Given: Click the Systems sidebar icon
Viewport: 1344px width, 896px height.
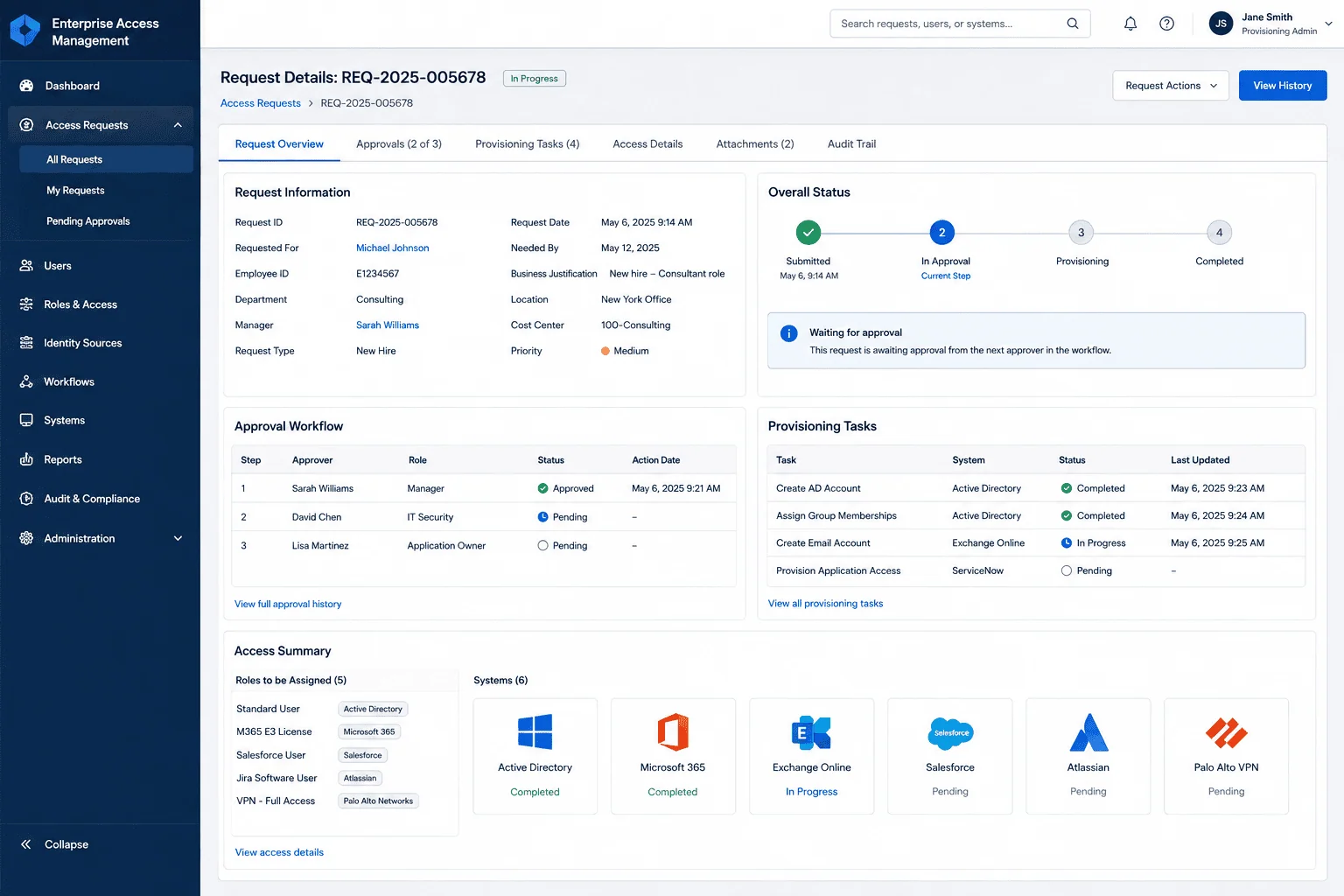Looking at the screenshot, I should (26, 420).
